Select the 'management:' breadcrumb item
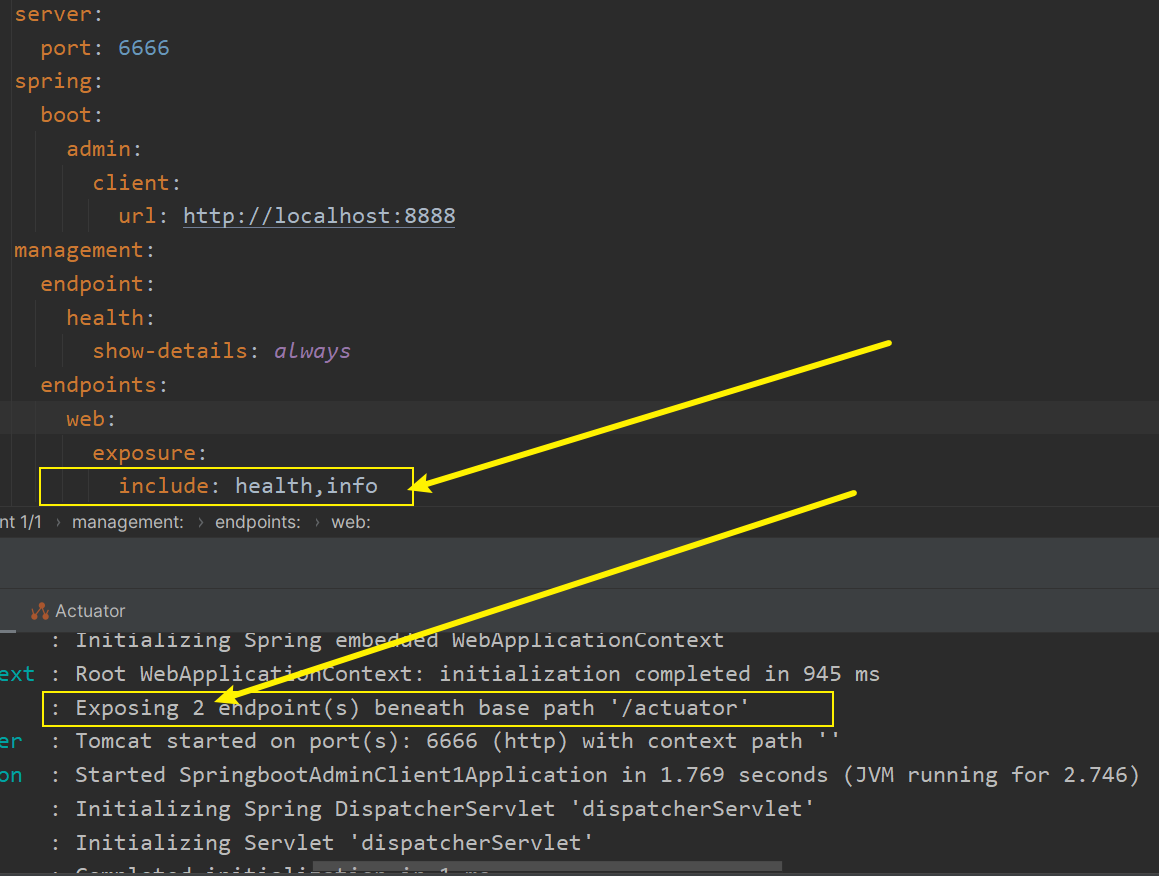1159x876 pixels. click(x=127, y=522)
